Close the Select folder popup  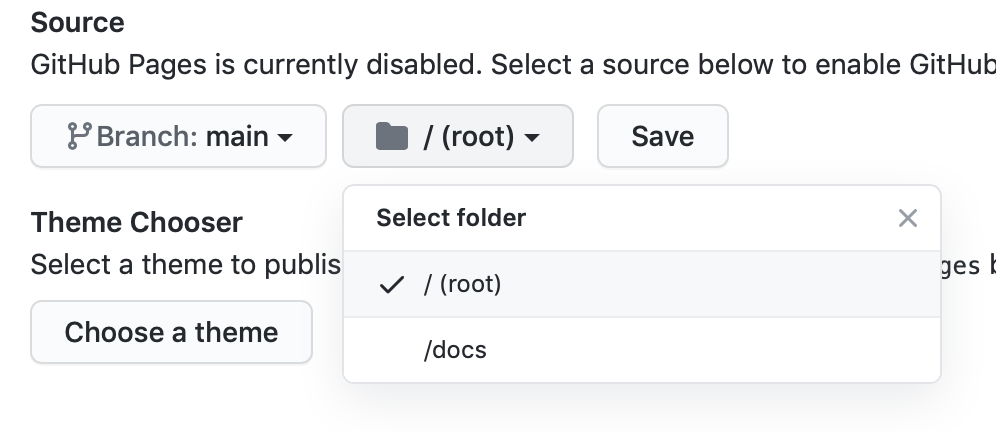pos(908,218)
